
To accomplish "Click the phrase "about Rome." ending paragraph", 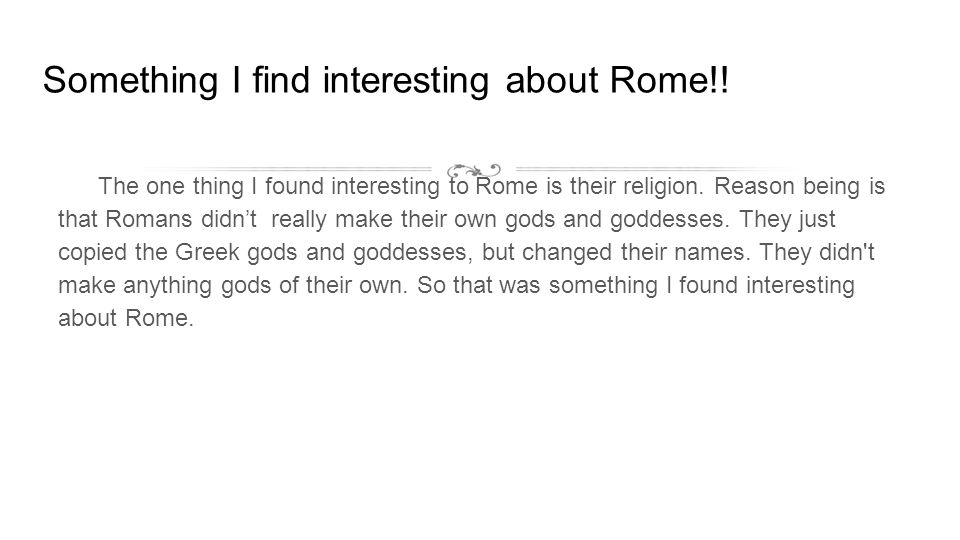I will click(126, 318).
